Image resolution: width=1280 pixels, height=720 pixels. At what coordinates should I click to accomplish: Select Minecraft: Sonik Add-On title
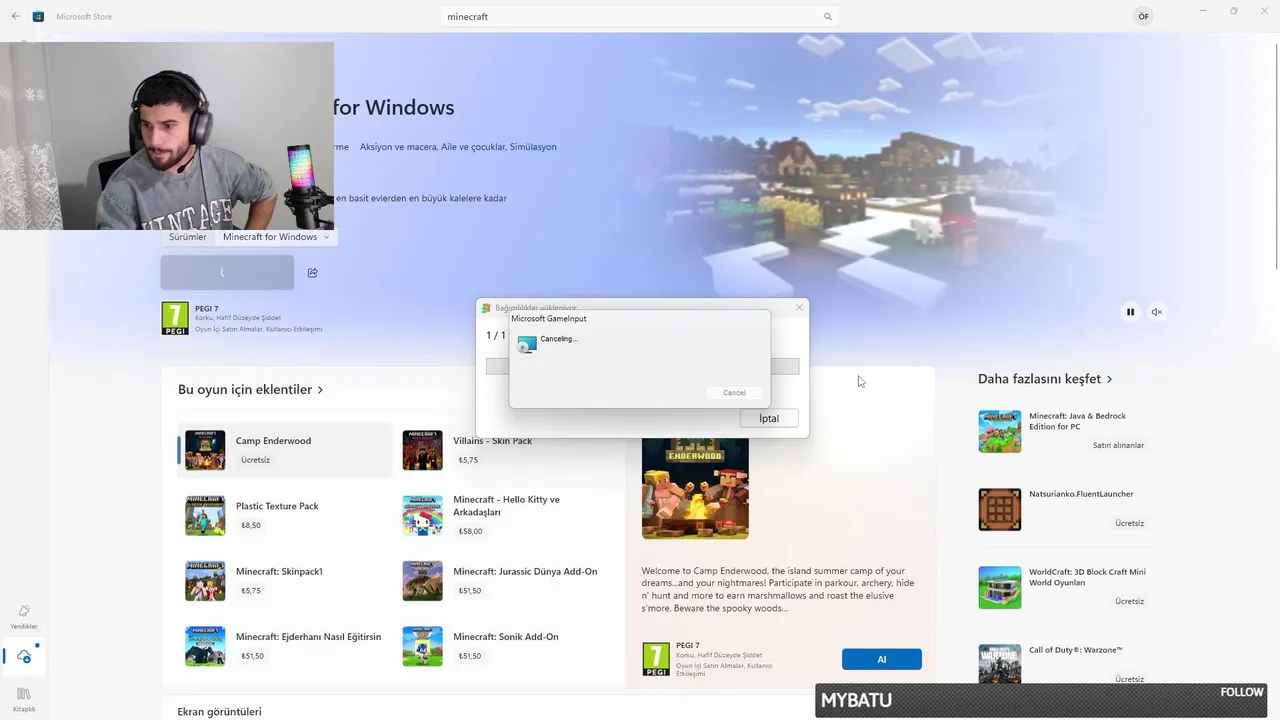(x=506, y=637)
